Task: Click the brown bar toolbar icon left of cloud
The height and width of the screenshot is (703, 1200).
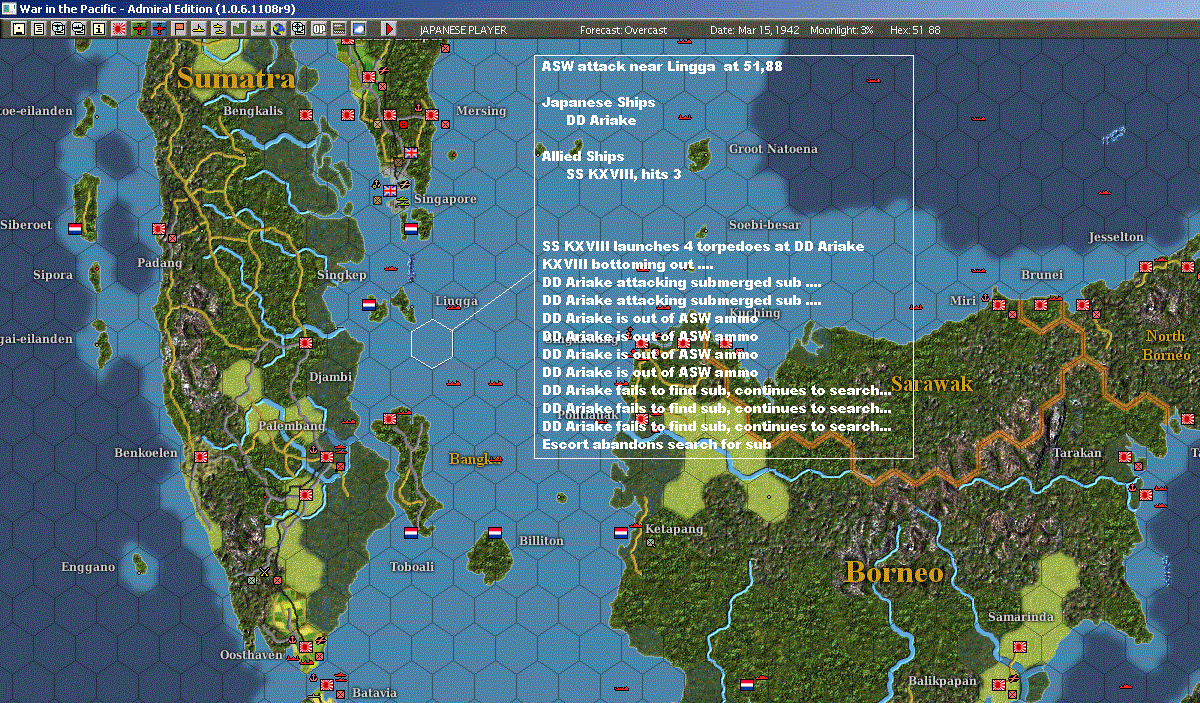Action: [339, 29]
